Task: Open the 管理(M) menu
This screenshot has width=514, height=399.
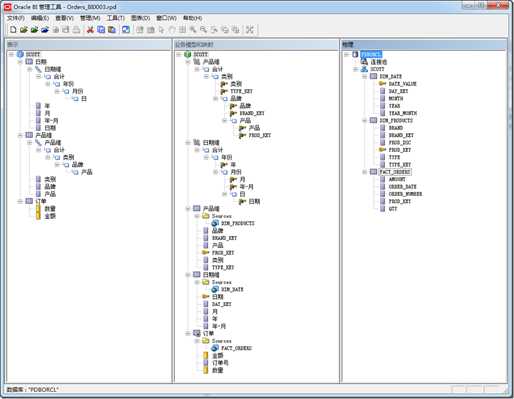Action: tap(90, 18)
